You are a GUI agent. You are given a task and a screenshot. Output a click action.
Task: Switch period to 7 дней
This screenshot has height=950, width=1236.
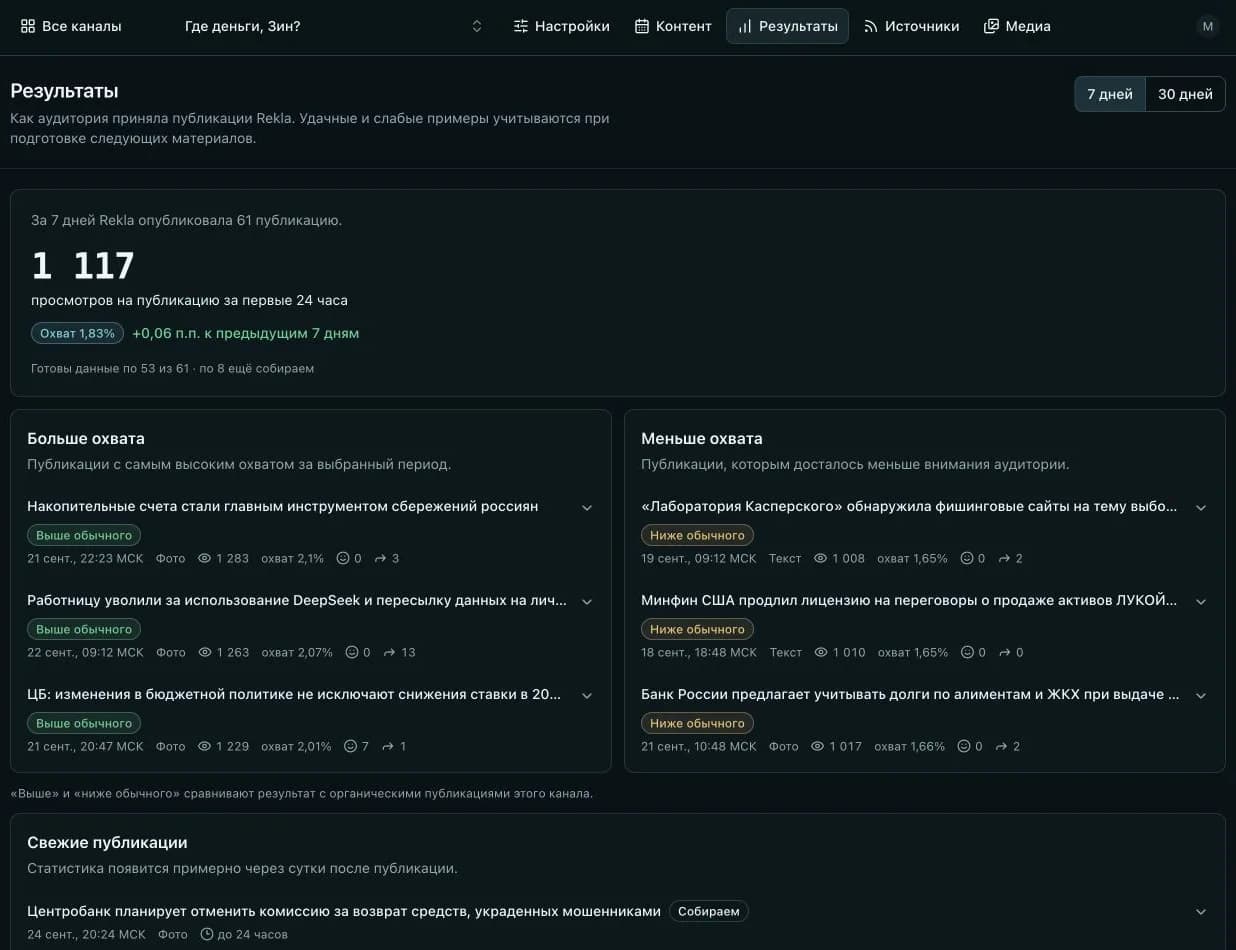click(1110, 94)
